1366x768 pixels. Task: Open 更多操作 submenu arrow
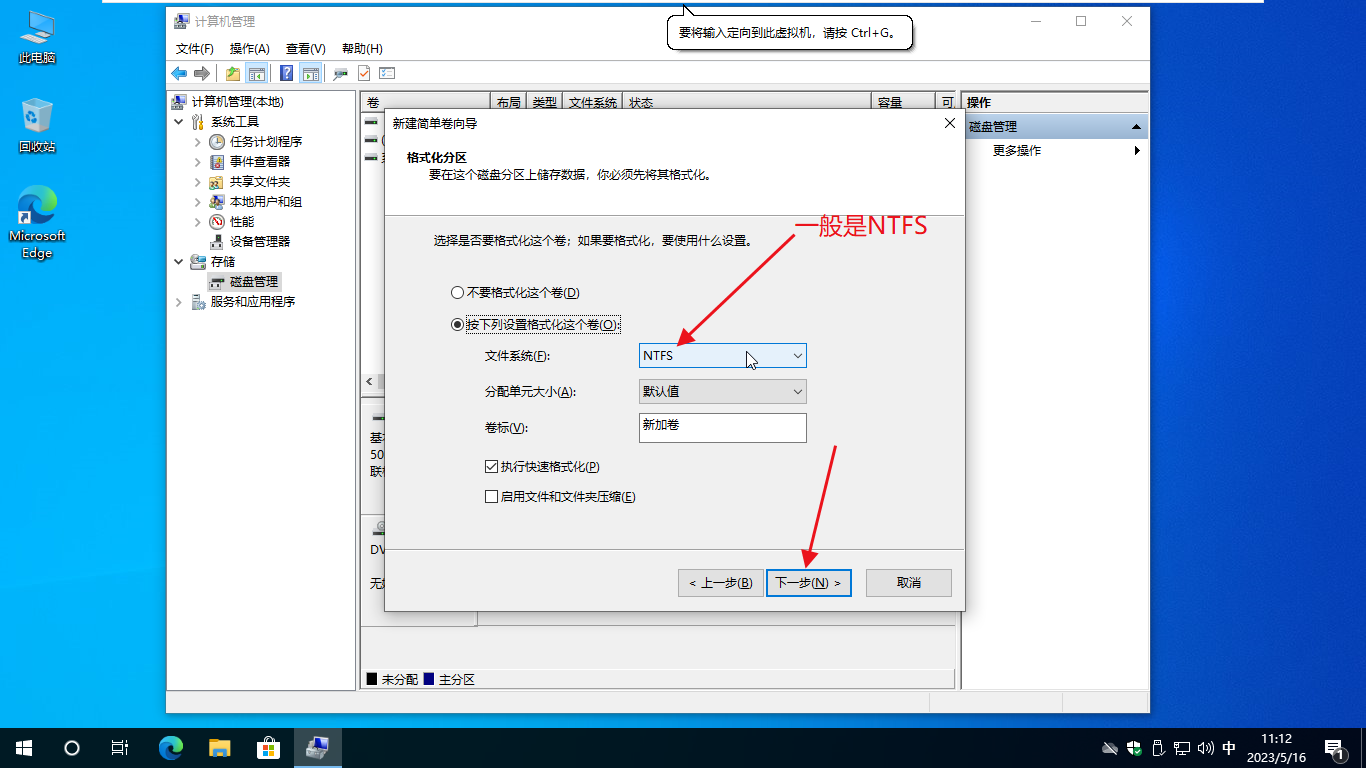pos(1137,151)
